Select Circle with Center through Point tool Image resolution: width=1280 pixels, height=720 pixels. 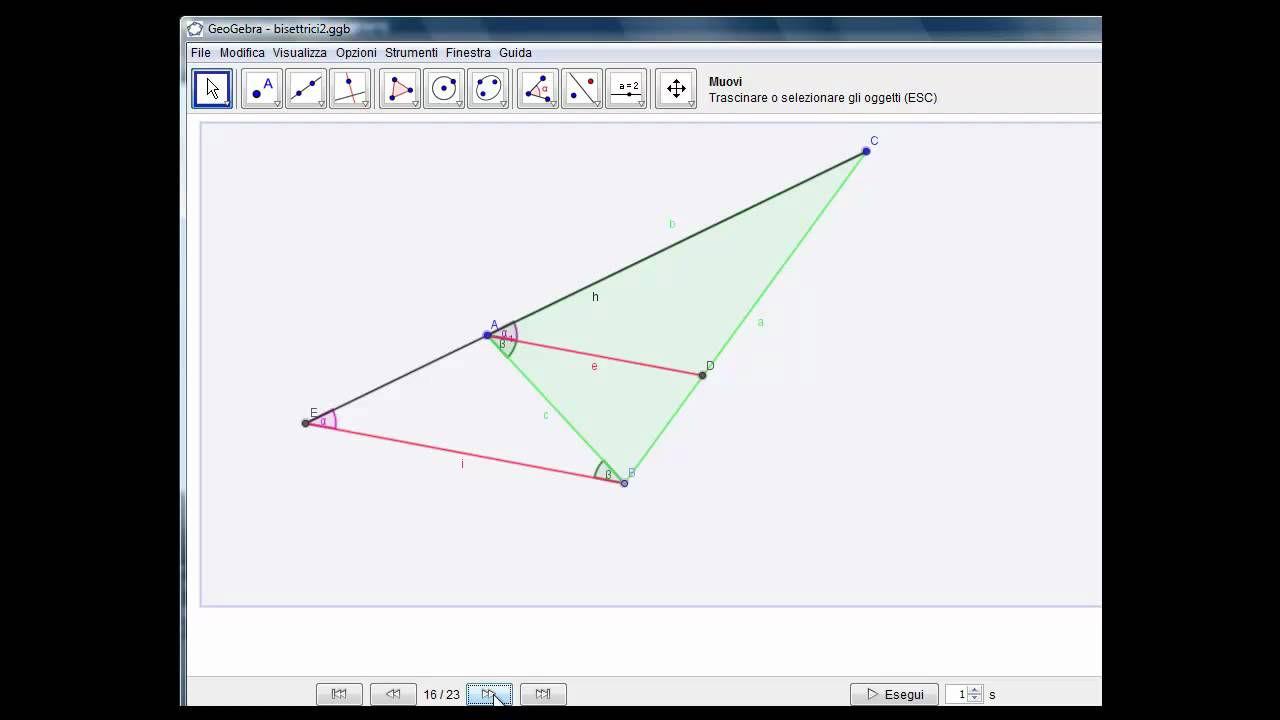444,88
